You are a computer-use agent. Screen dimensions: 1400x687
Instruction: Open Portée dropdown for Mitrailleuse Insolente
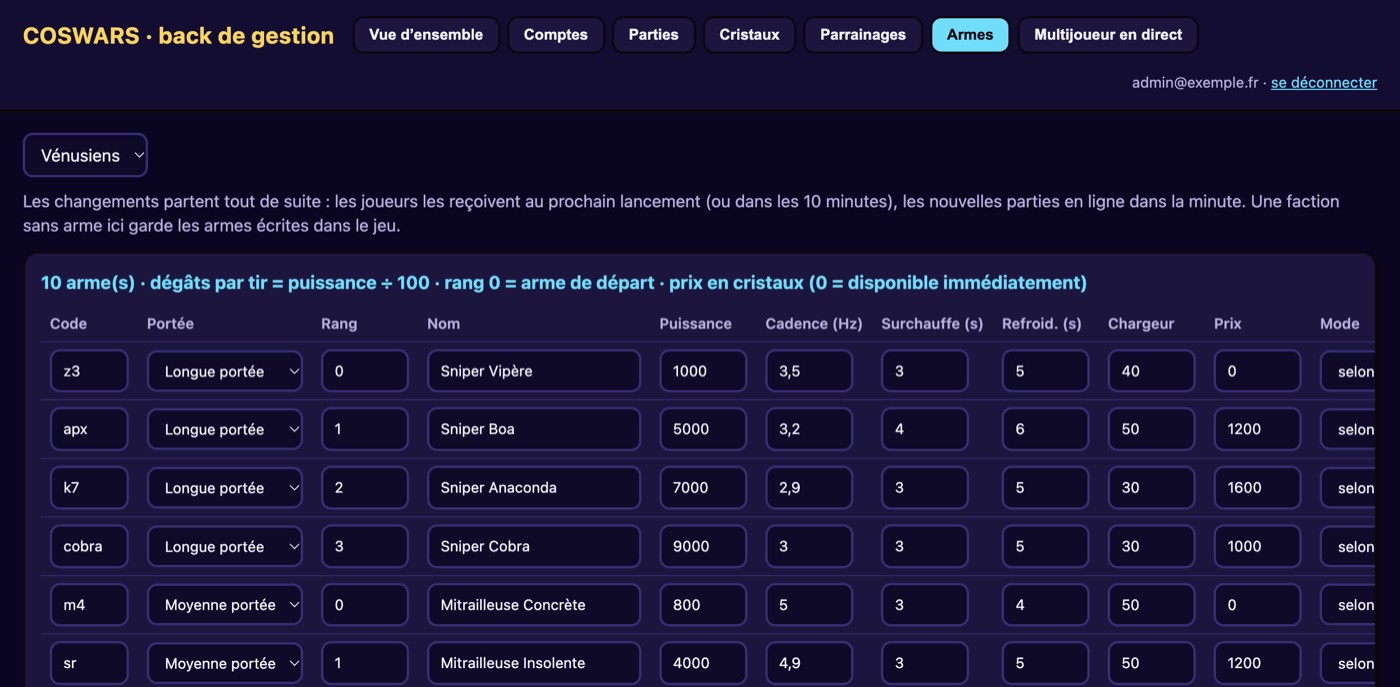[x=225, y=663]
